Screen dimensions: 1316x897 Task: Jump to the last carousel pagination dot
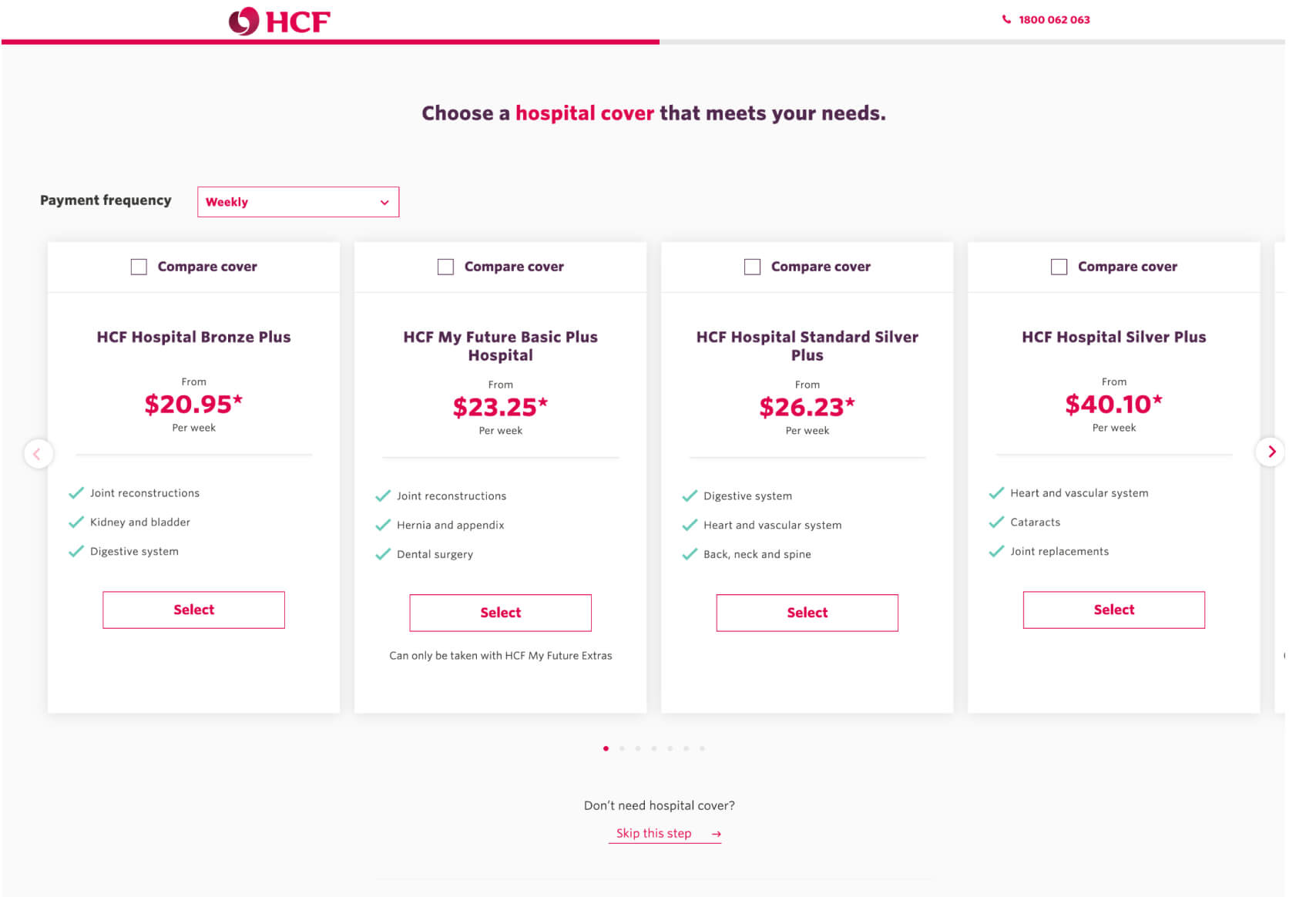[702, 748]
